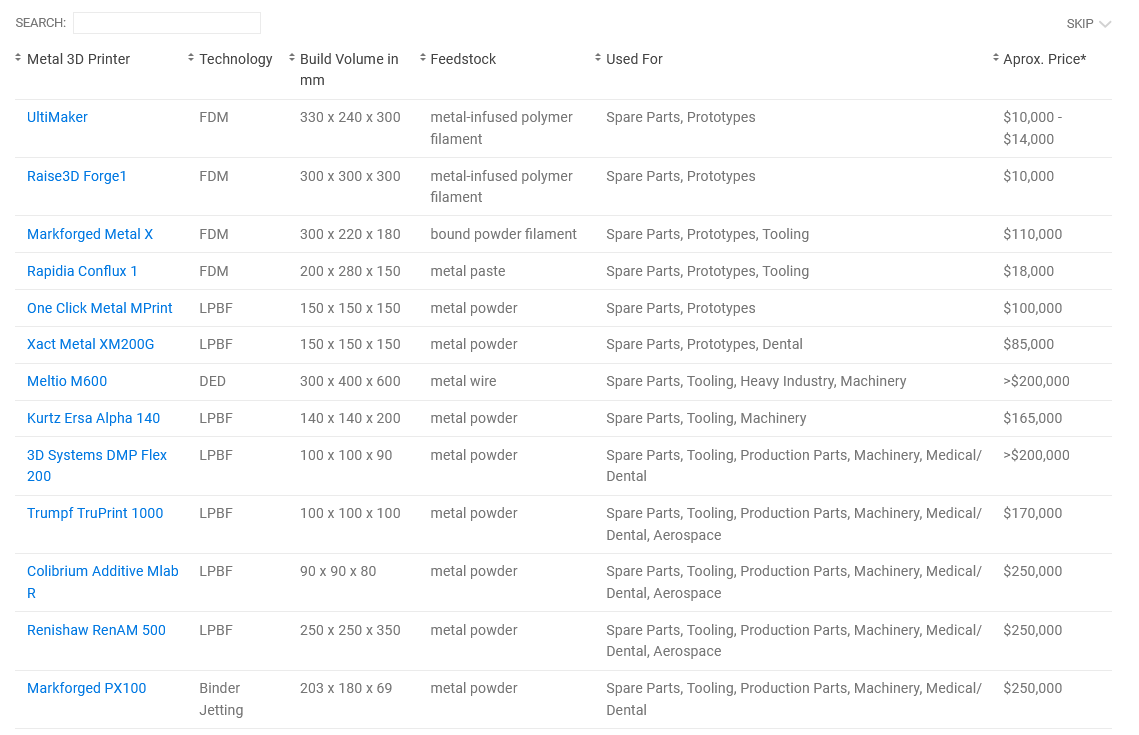Click inside the Search input field
The height and width of the screenshot is (735, 1139).
click(167, 23)
